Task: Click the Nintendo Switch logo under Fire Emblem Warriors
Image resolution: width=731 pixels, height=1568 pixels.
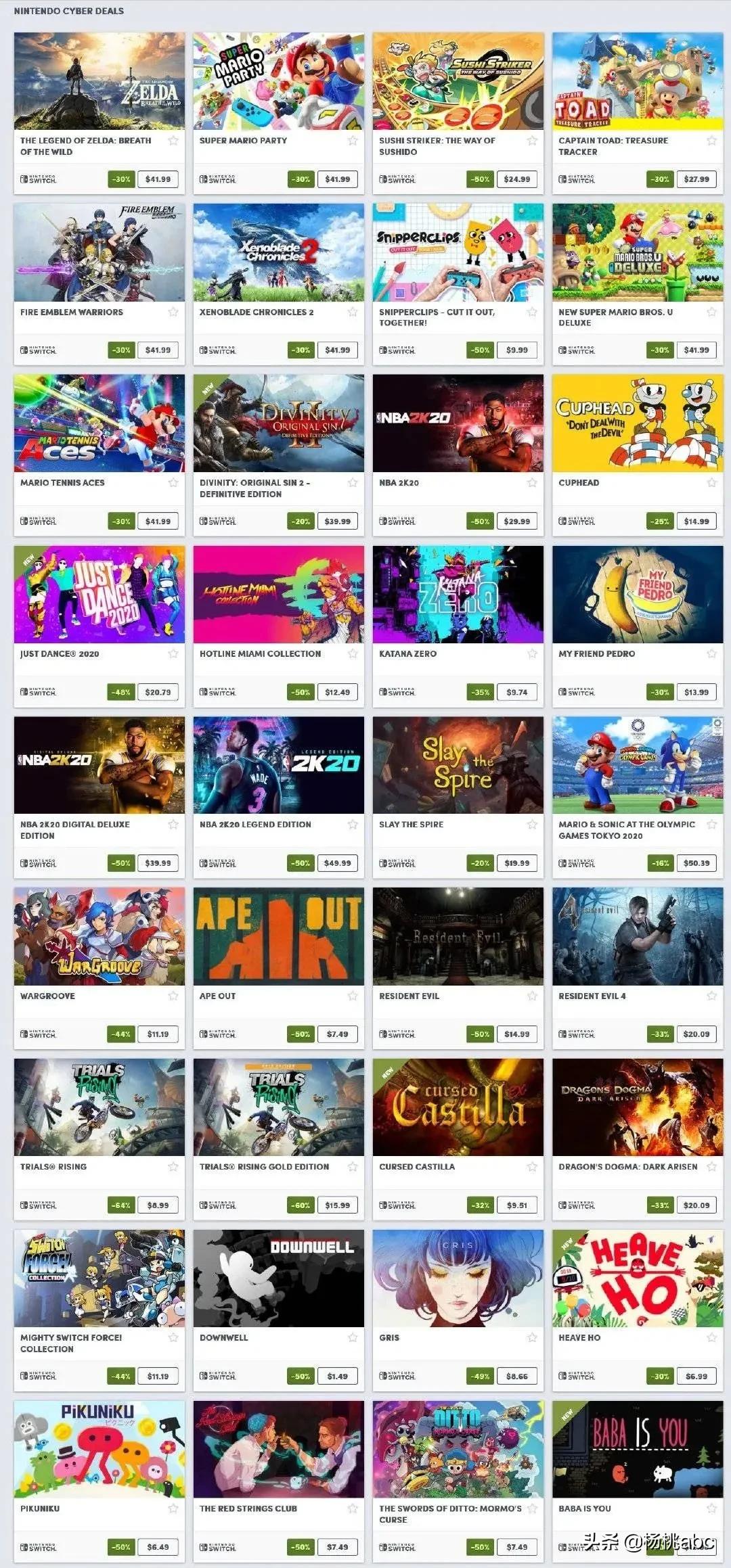Action: pyautogui.click(x=39, y=350)
